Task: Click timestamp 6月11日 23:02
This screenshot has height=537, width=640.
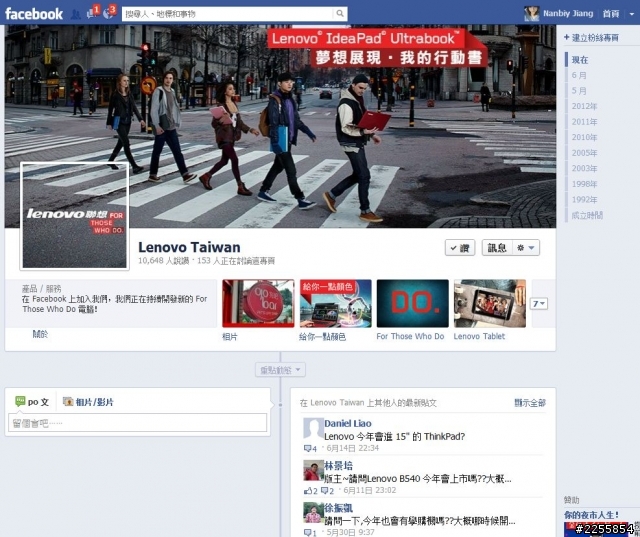Action: click(x=369, y=490)
